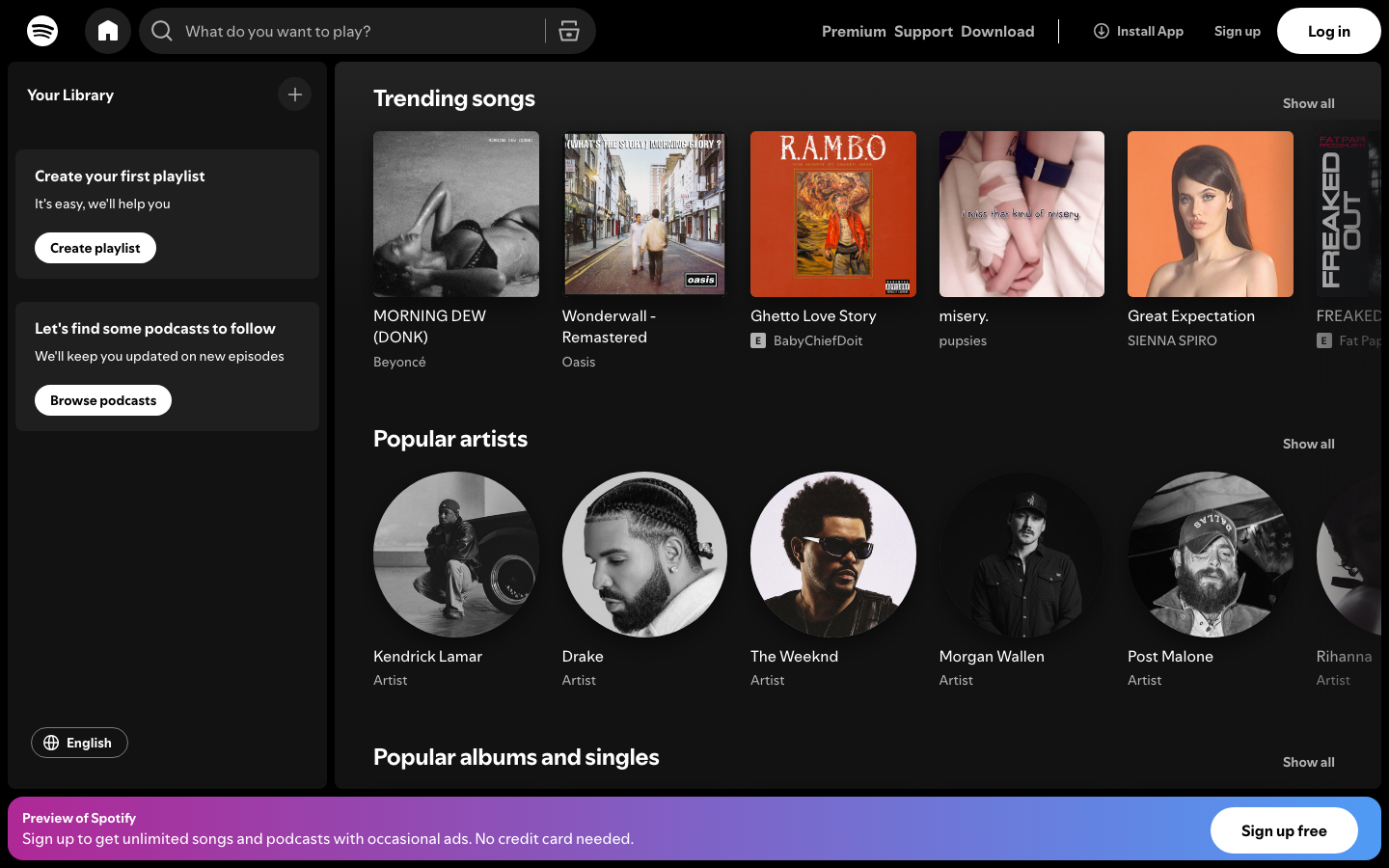Click the Beyoncé artist name
This screenshot has height=868, width=1389.
pyautogui.click(x=399, y=362)
